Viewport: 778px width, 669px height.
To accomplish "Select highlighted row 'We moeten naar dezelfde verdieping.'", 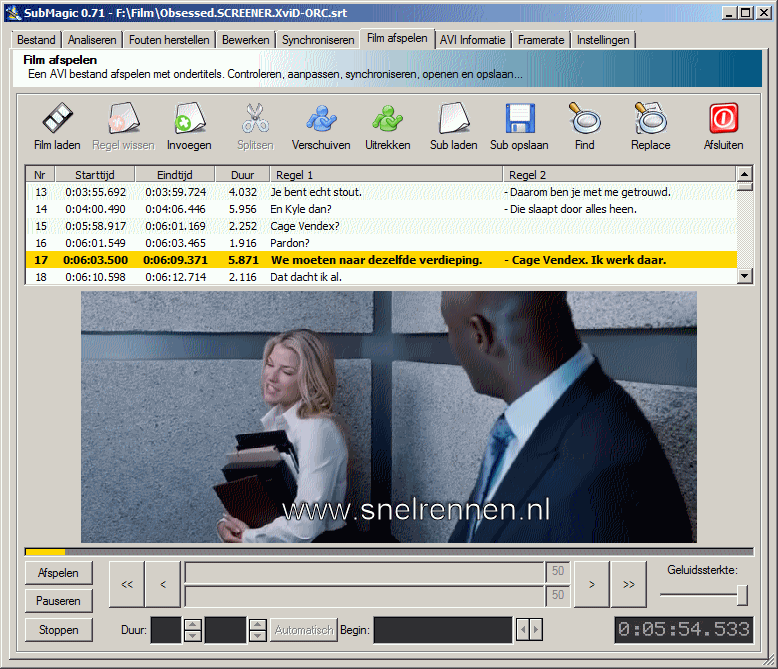I will [381, 260].
